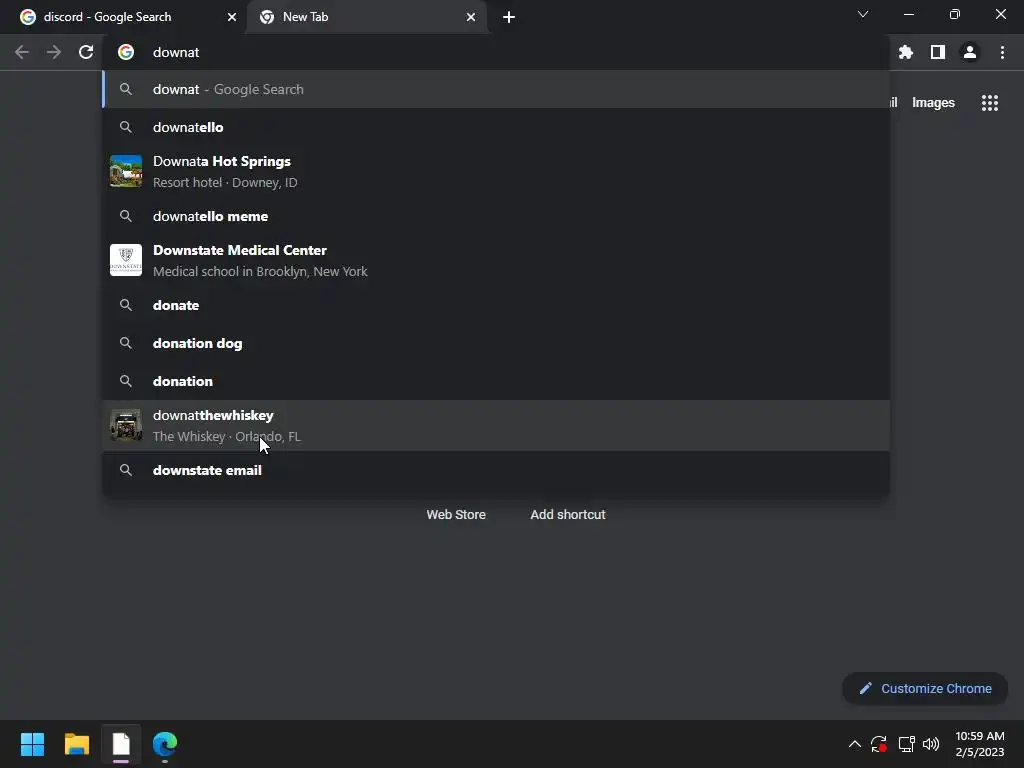Choose the 'downstate email' suggestion
This screenshot has width=1024, height=768.
click(x=496, y=470)
